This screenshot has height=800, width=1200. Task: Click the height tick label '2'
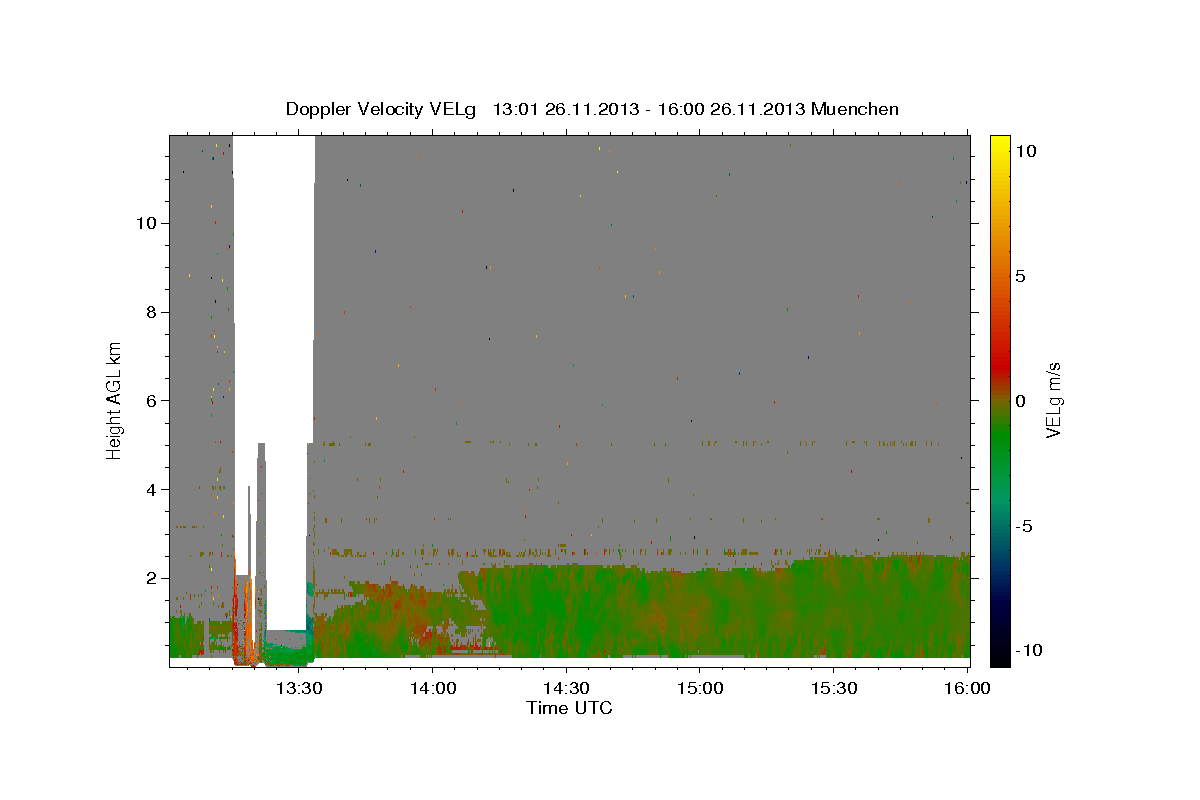tap(150, 579)
